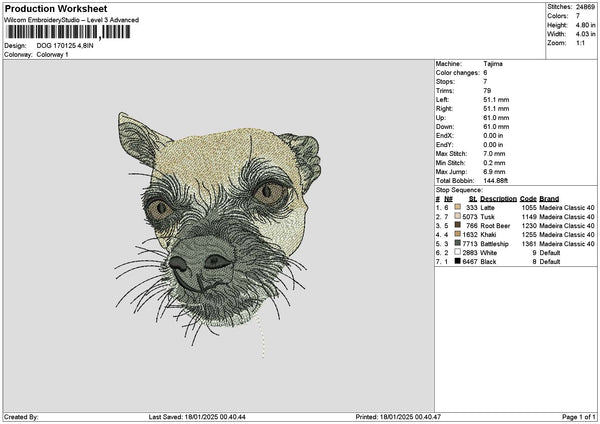Click 'Madeira Classic 40' in the Khaki row
The image size is (600, 424).
pyautogui.click(x=567, y=235)
